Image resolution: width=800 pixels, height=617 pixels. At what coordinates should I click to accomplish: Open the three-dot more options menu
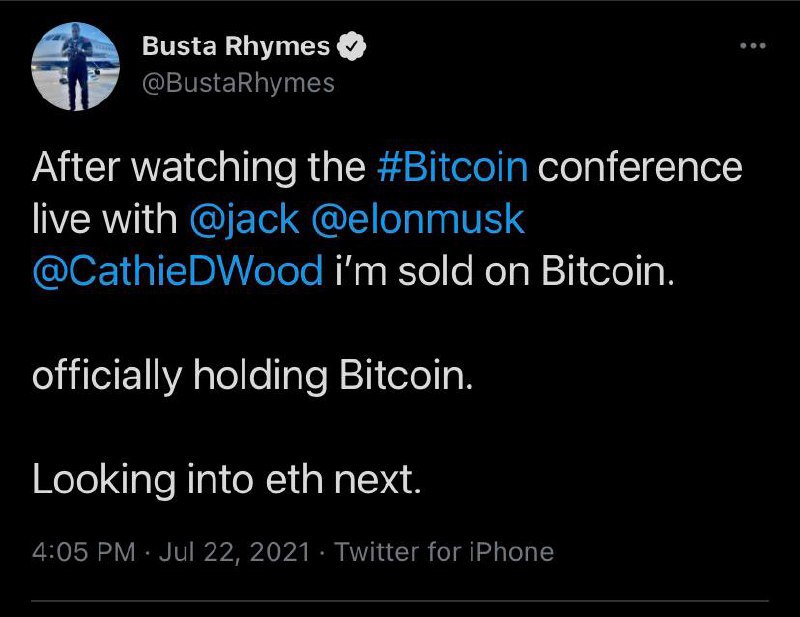coord(752,46)
